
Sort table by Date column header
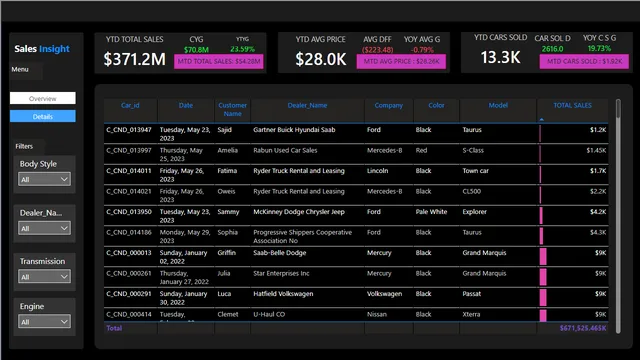(186, 105)
